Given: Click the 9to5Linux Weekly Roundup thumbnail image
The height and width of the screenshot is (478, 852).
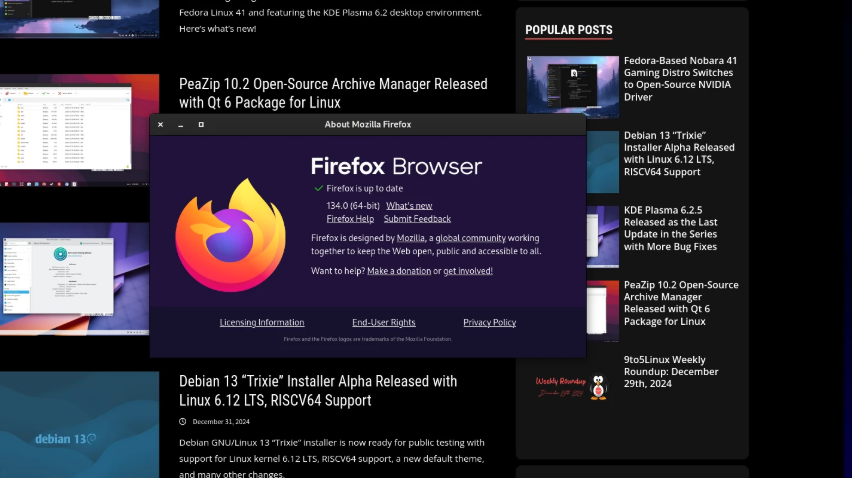Looking at the screenshot, I should [x=573, y=384].
